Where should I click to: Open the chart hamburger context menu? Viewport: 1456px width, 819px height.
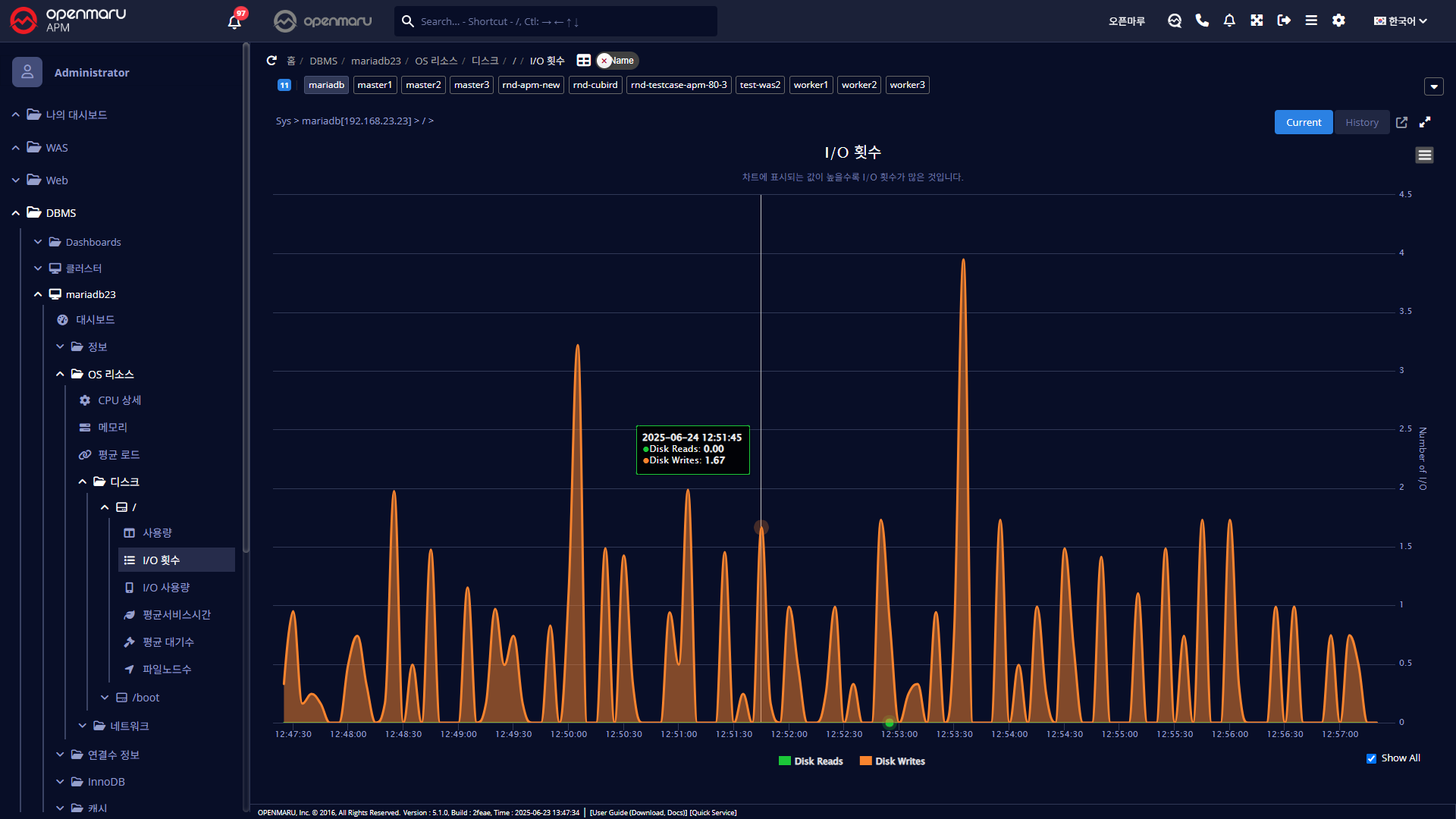point(1424,155)
